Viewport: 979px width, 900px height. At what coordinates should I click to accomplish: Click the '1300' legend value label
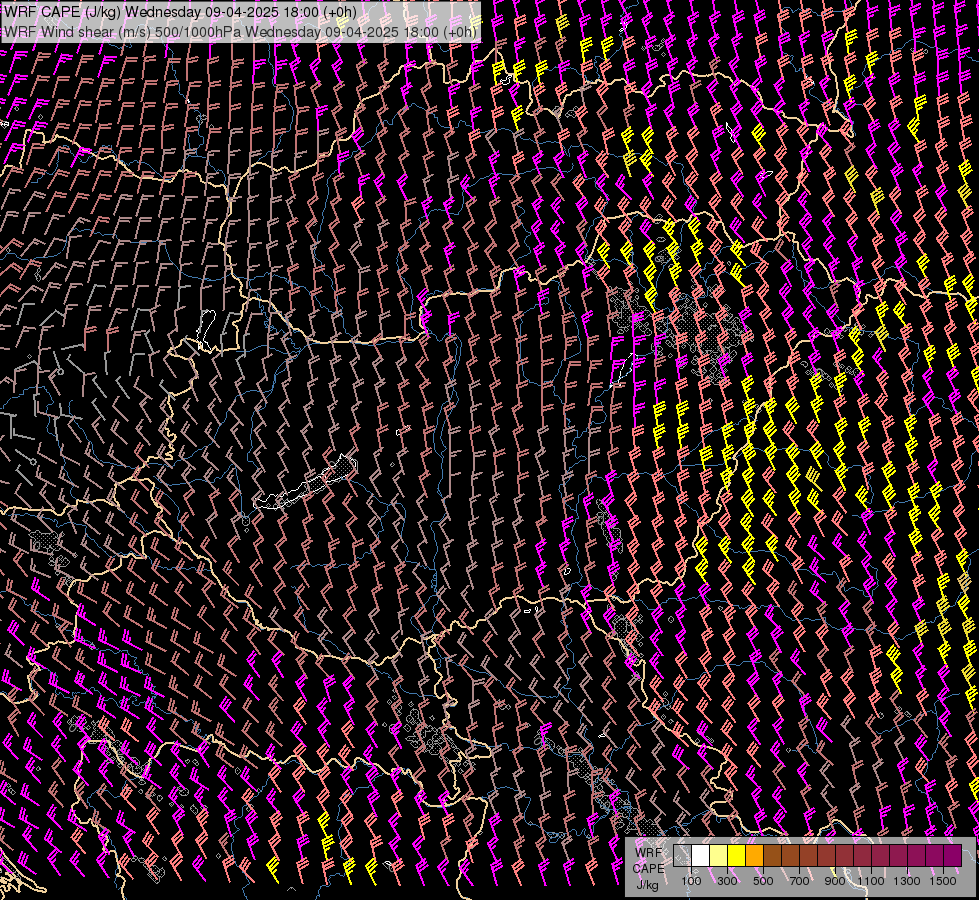point(907,881)
